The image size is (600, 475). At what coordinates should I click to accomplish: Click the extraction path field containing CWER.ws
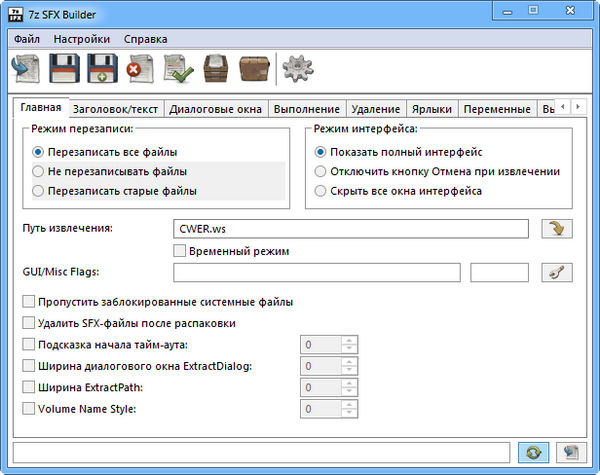coord(351,229)
